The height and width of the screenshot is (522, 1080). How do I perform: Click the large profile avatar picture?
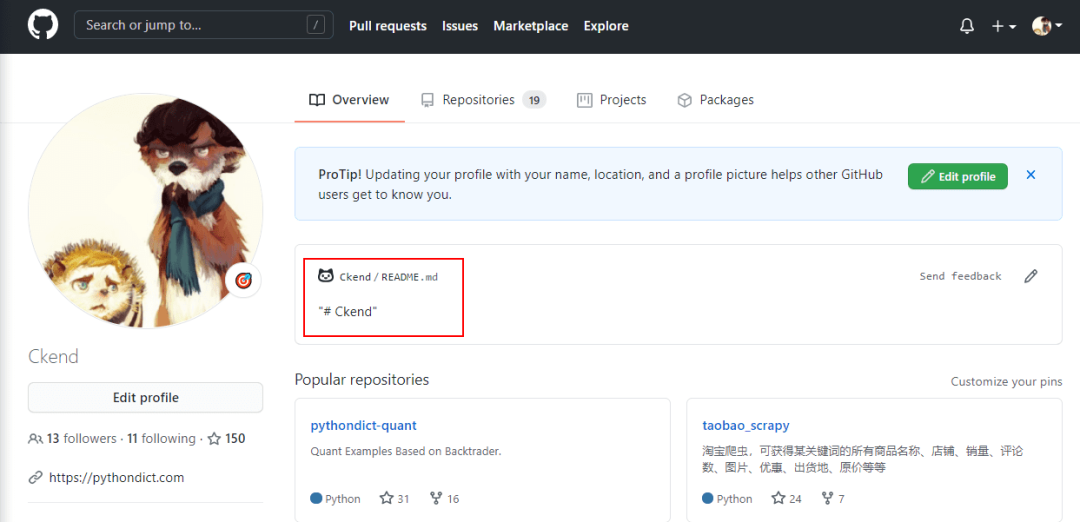tap(145, 211)
